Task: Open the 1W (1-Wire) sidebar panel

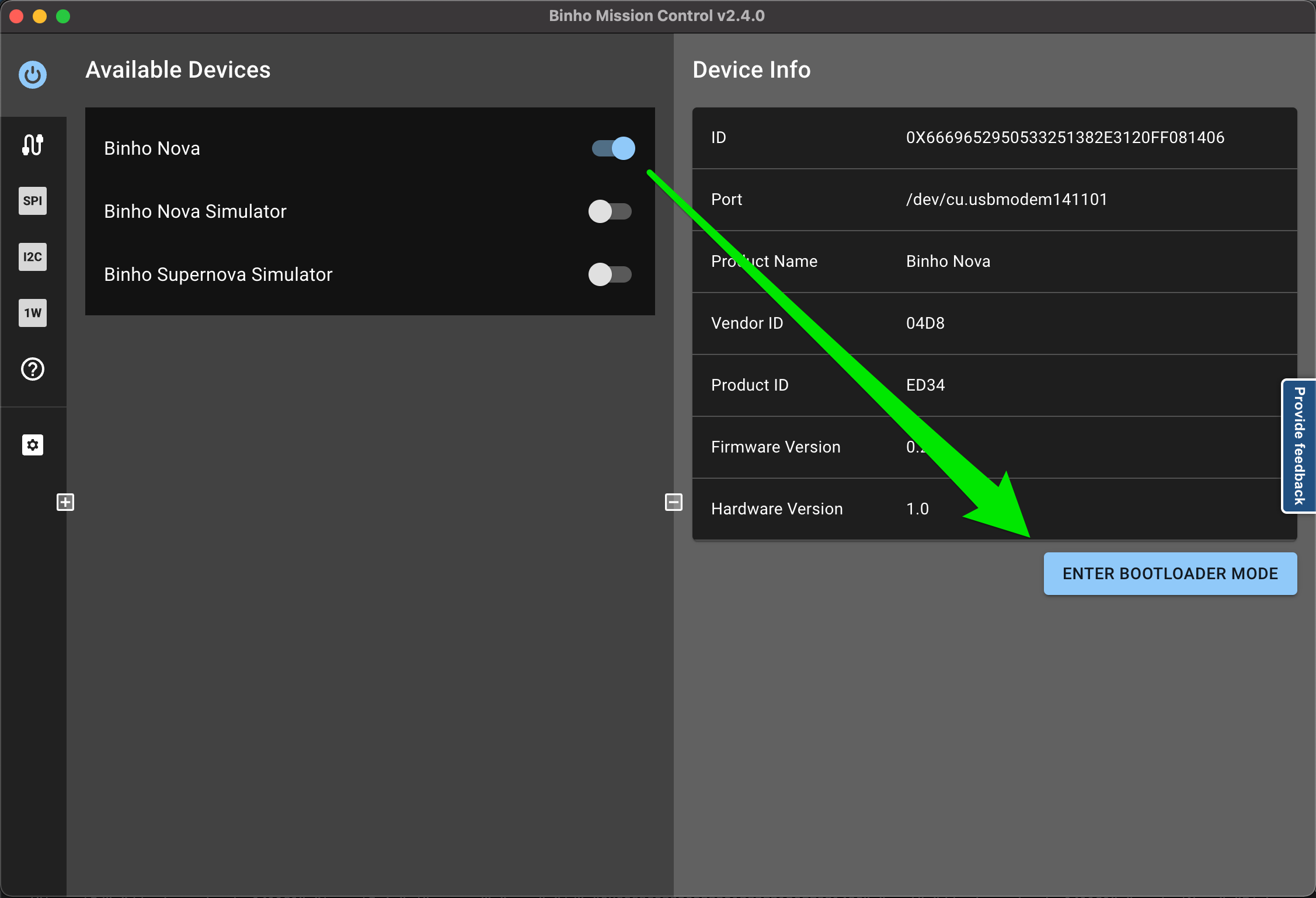Action: 33,313
